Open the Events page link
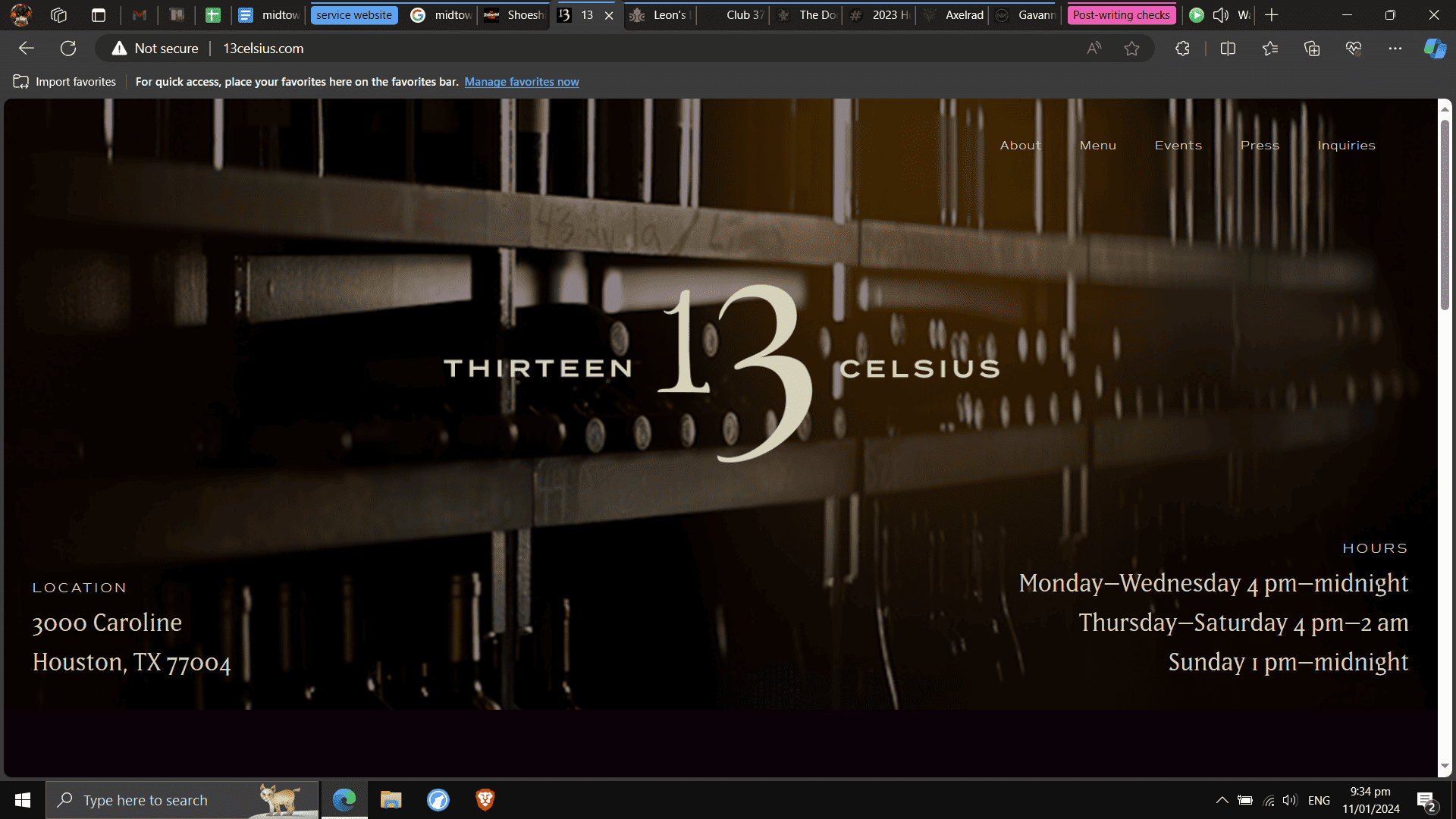This screenshot has height=819, width=1456. pos(1178,146)
